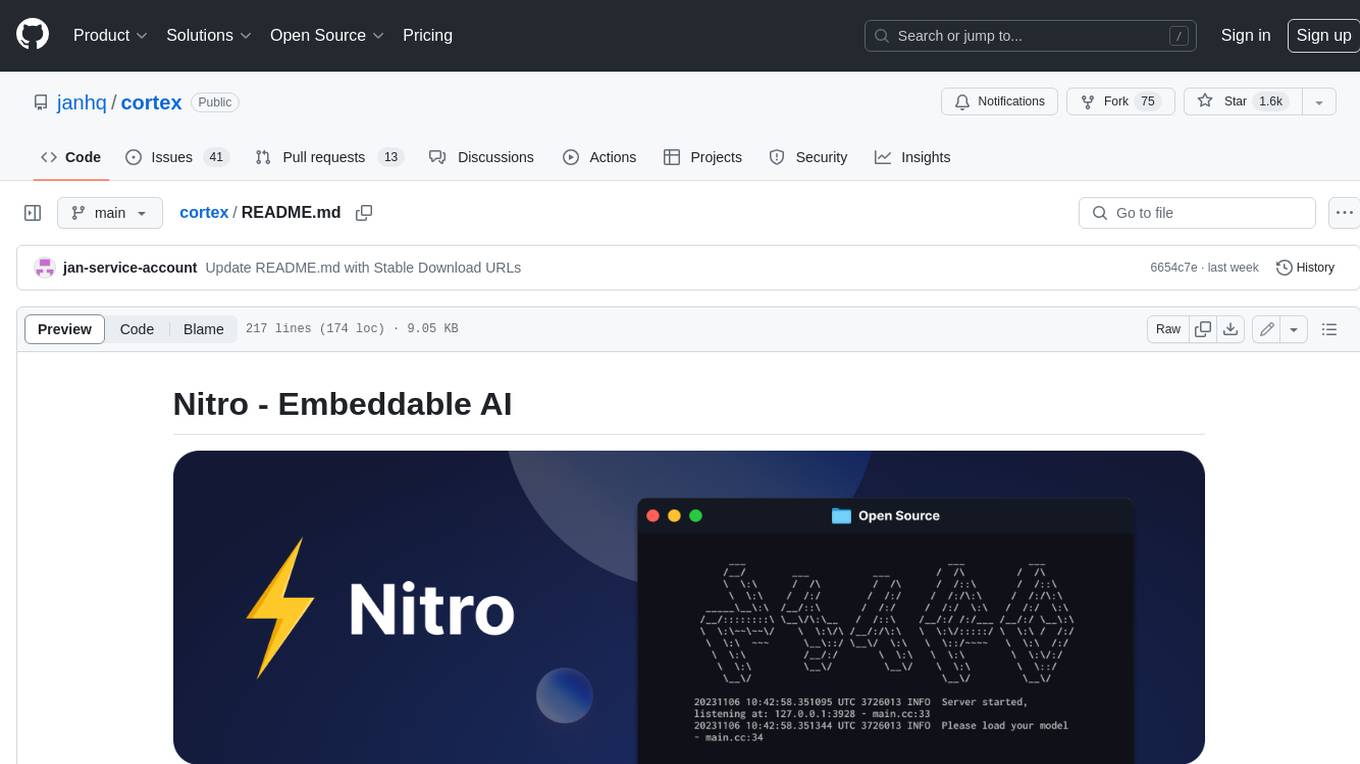Switch to the Code tab
Viewport: 1360px width, 764px height.
click(x=71, y=157)
